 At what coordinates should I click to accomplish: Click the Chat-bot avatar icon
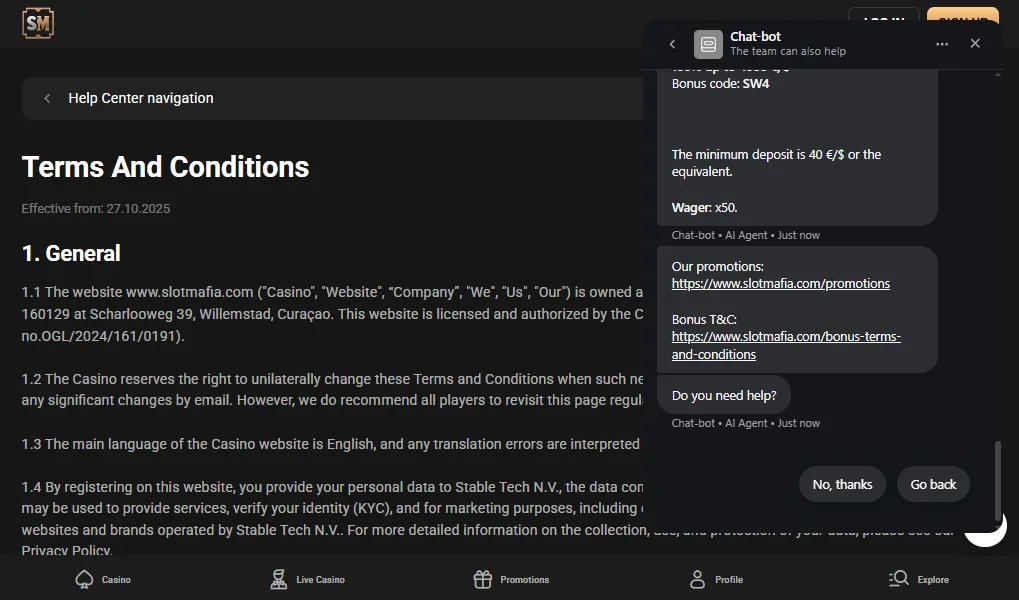(708, 44)
